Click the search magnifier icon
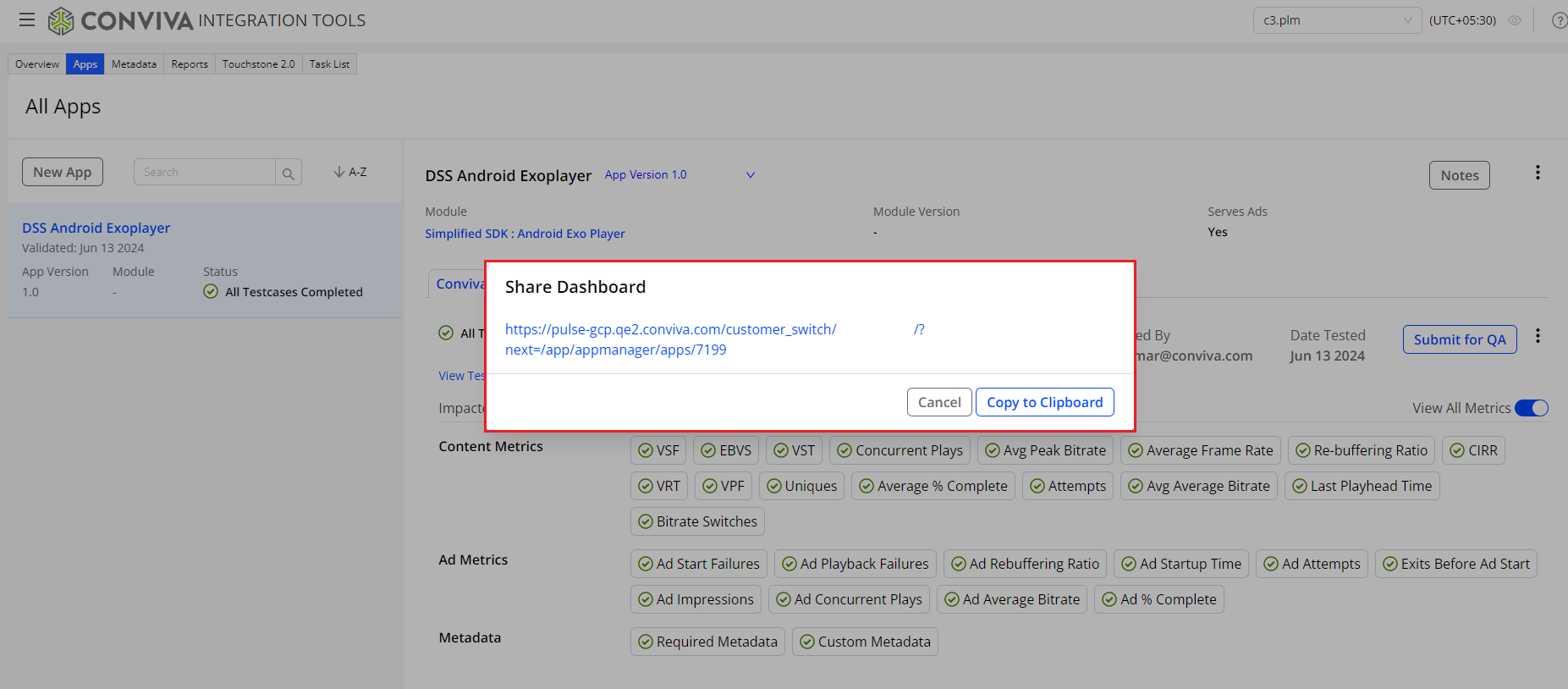Viewport: 1568px width, 689px height. [x=288, y=173]
